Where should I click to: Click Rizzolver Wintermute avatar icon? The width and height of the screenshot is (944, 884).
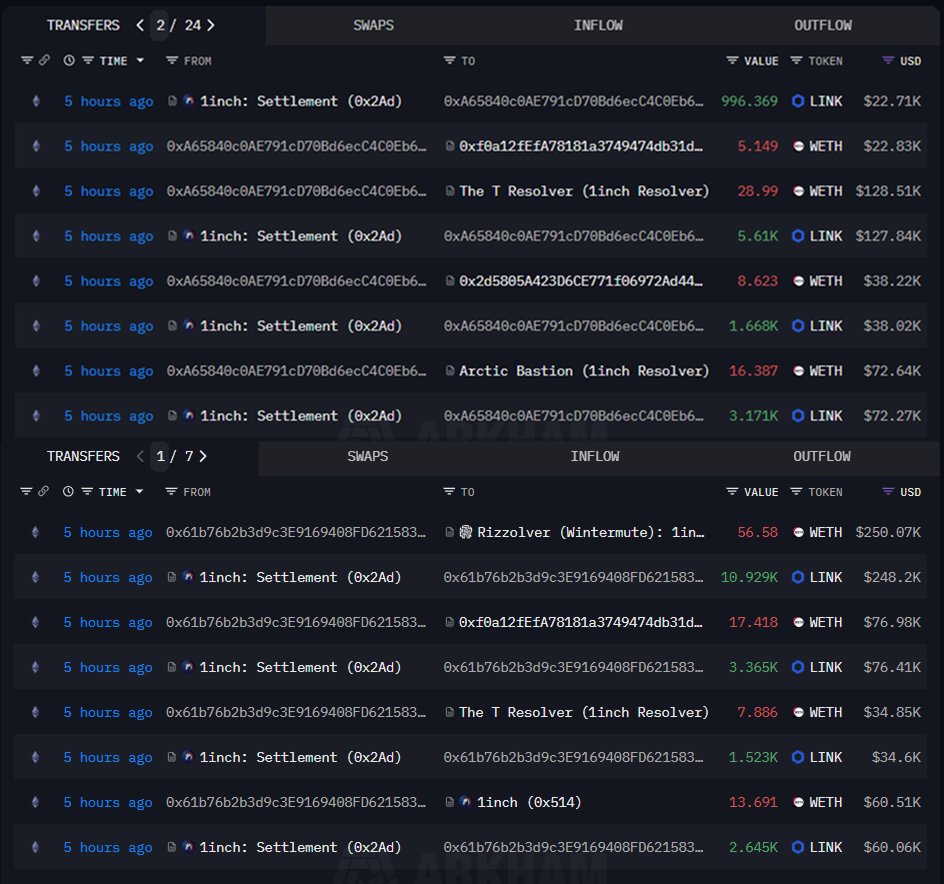pos(465,532)
